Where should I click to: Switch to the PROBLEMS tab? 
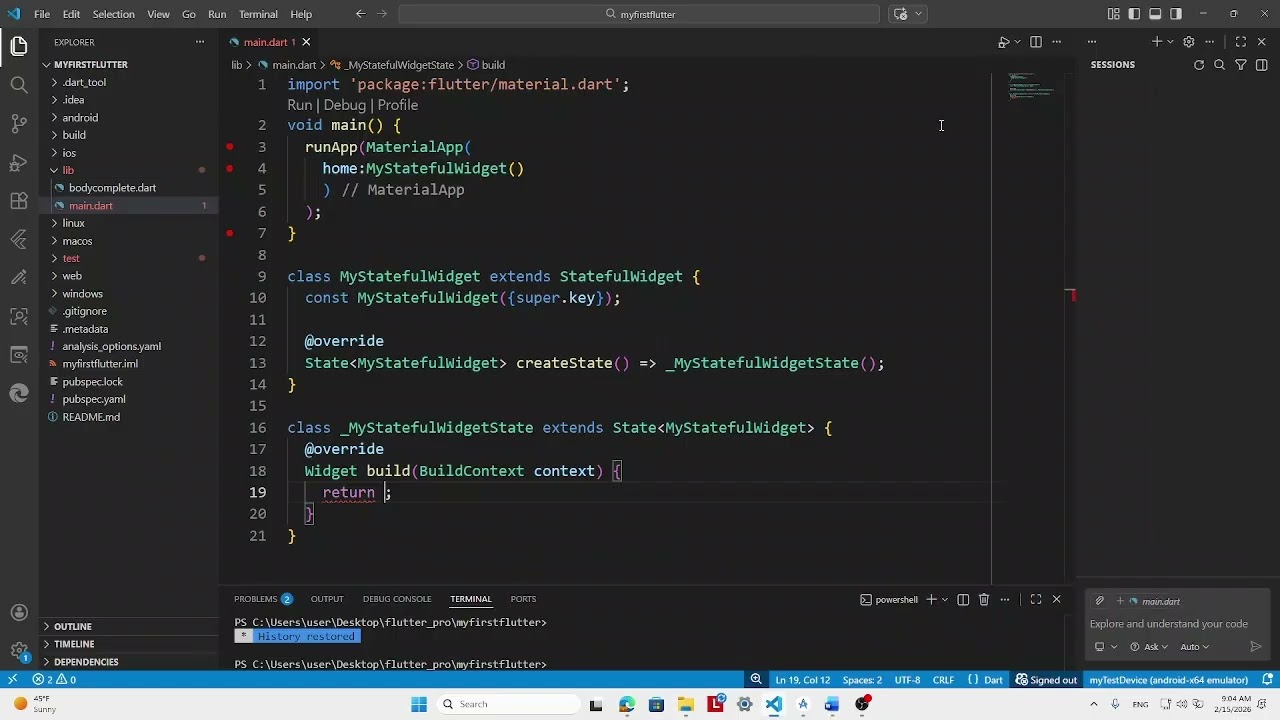point(263,599)
